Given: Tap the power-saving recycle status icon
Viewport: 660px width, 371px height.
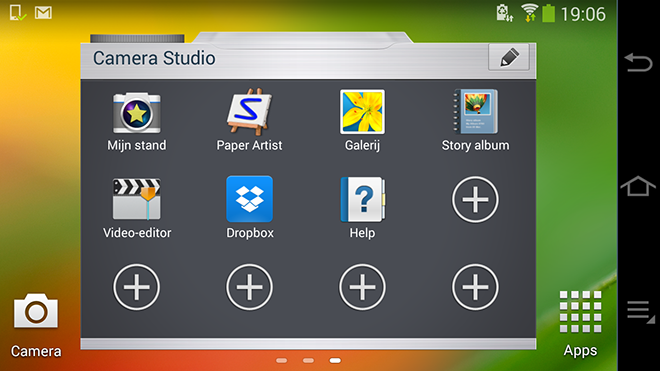Looking at the screenshot, I should pyautogui.click(x=505, y=13).
